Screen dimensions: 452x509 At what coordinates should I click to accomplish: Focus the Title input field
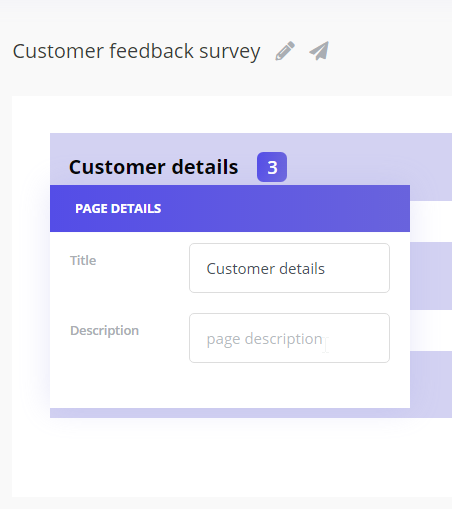coord(289,268)
